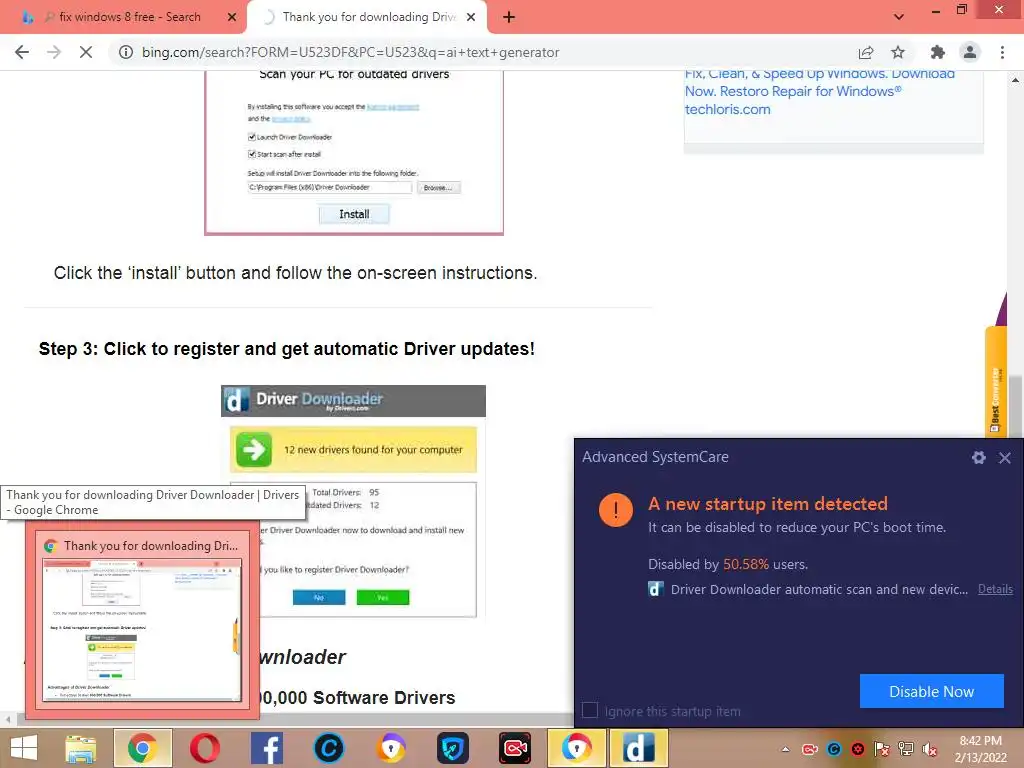Click the Google Chrome taskbar icon
Viewport: 1024px width, 768px height.
(142, 748)
